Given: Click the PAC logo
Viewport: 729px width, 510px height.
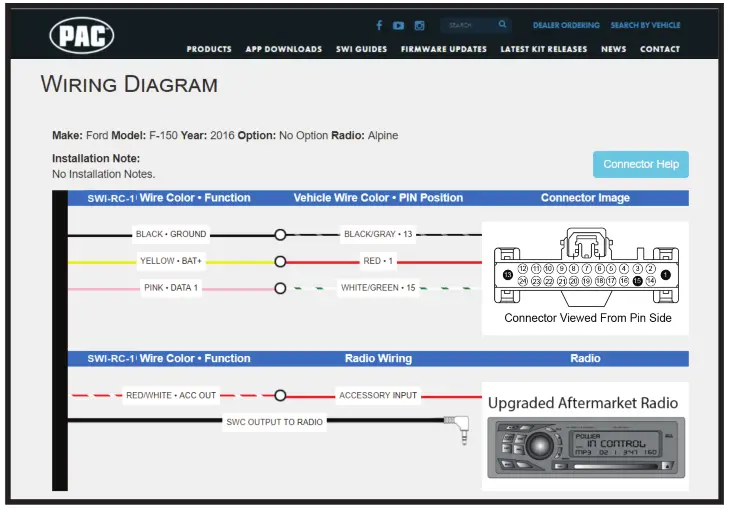Looking at the screenshot, I should (82, 35).
